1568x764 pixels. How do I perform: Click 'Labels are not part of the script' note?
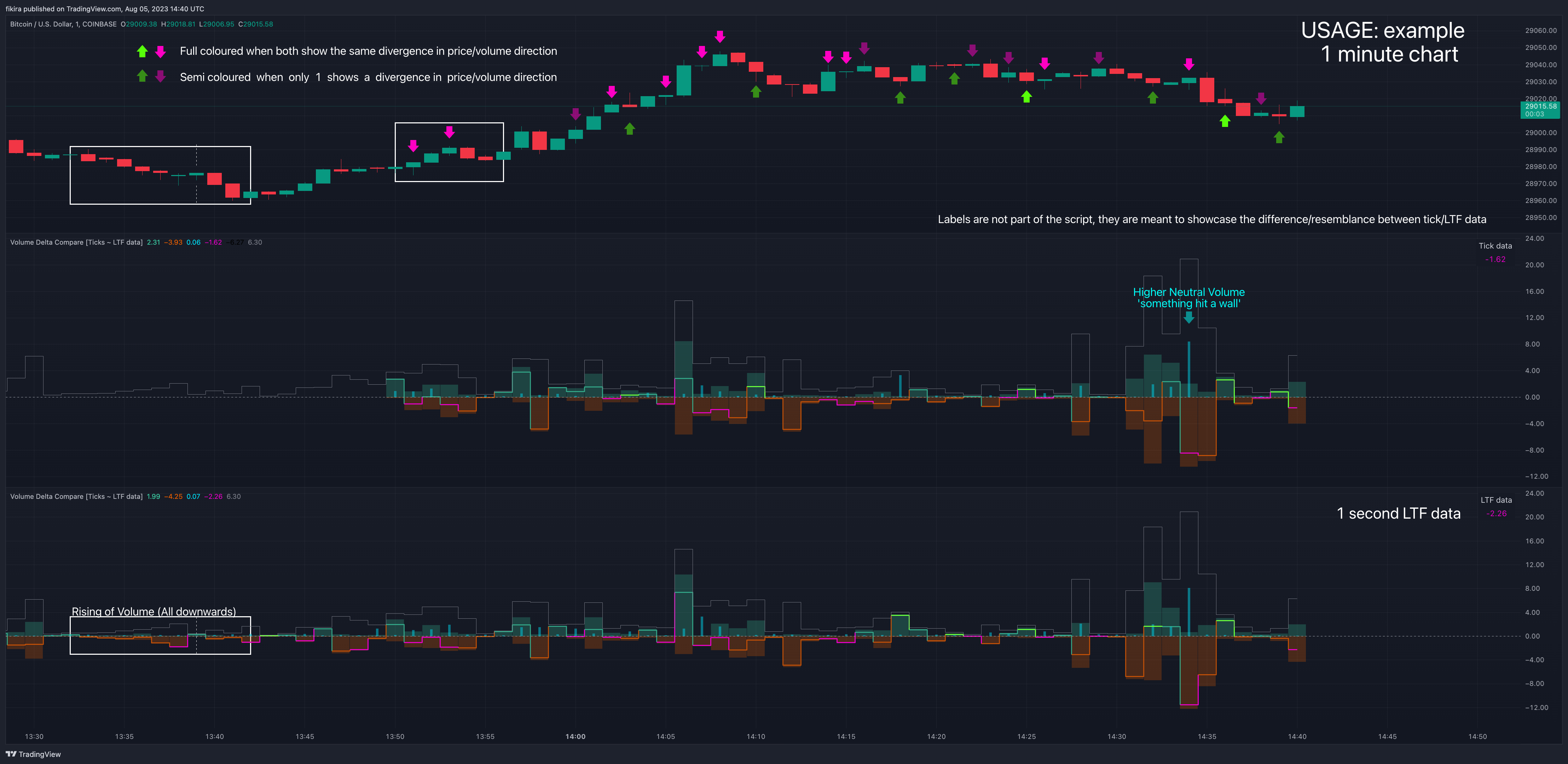click(x=1212, y=220)
